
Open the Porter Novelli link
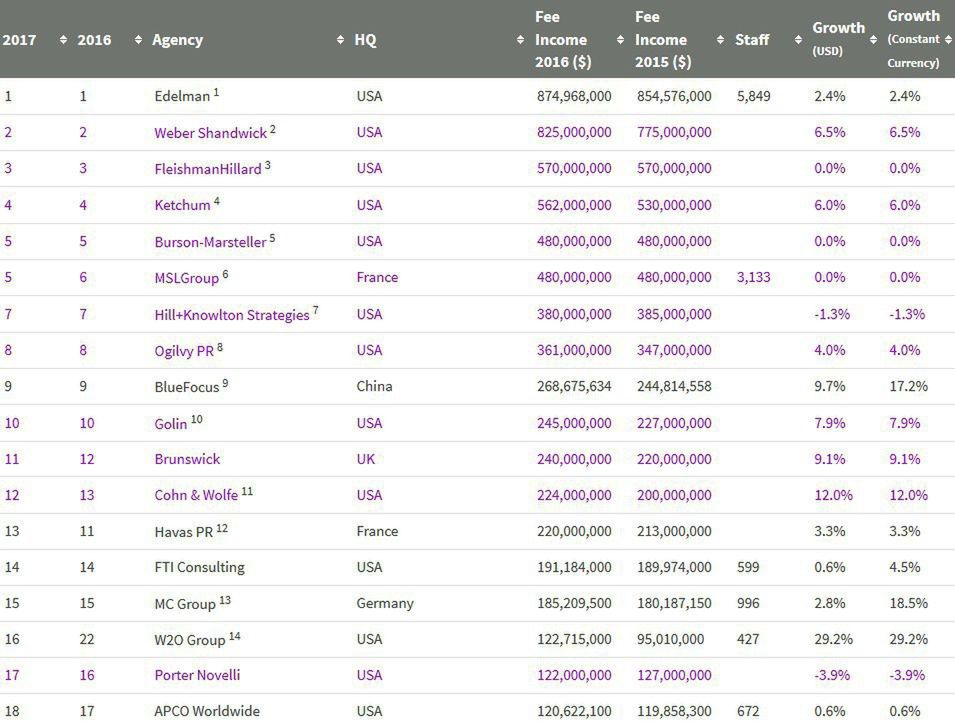(x=197, y=675)
